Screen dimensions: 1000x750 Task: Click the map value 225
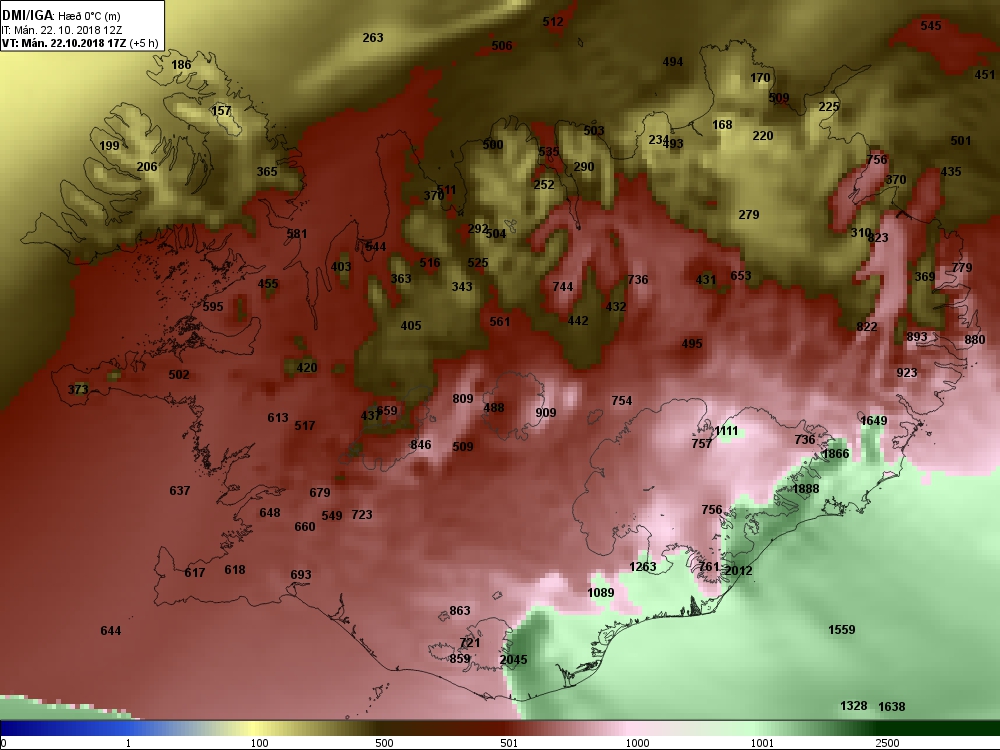[828, 107]
